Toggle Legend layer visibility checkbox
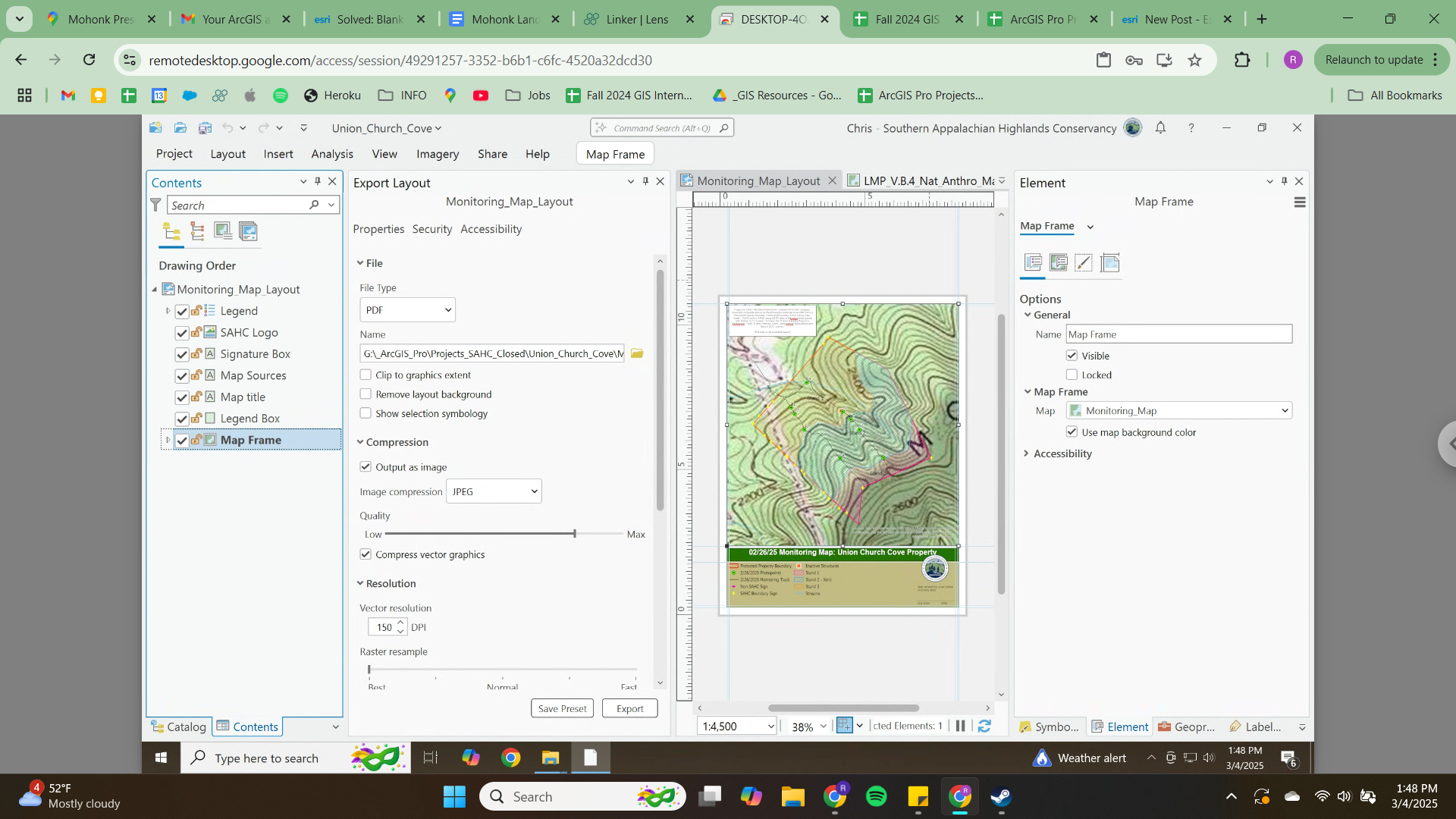 (182, 312)
